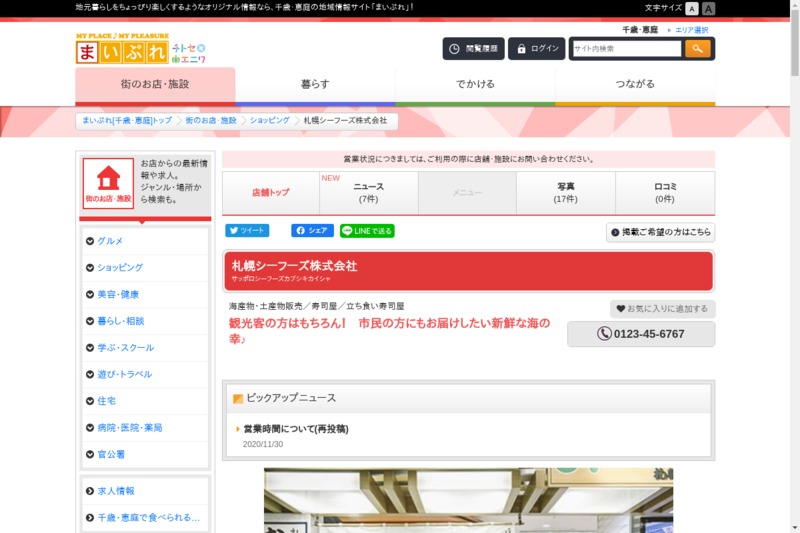800x533 pixels.
Task: Select the larger font size A icon
Action: (709, 8)
